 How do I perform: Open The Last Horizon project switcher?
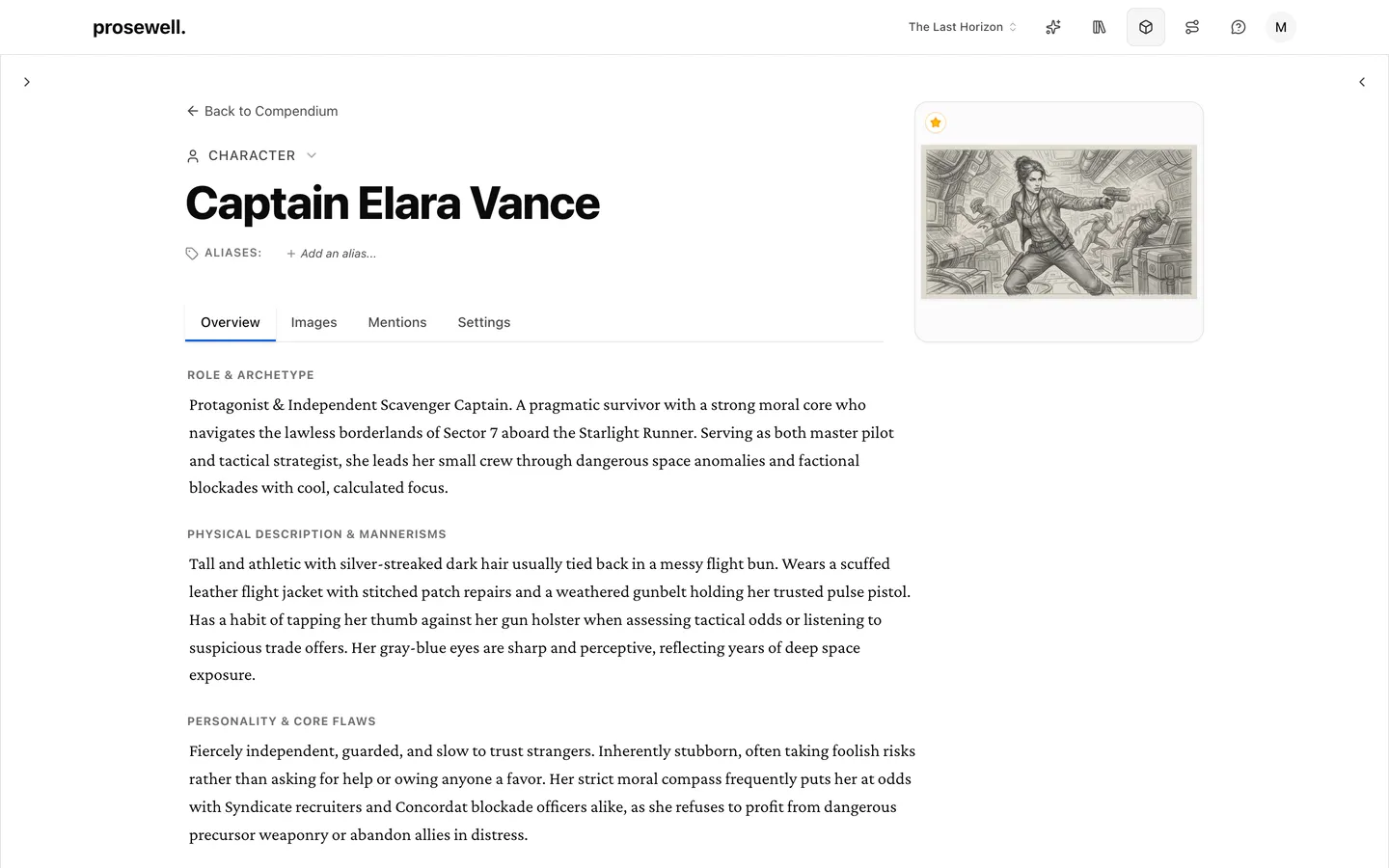pos(963,27)
